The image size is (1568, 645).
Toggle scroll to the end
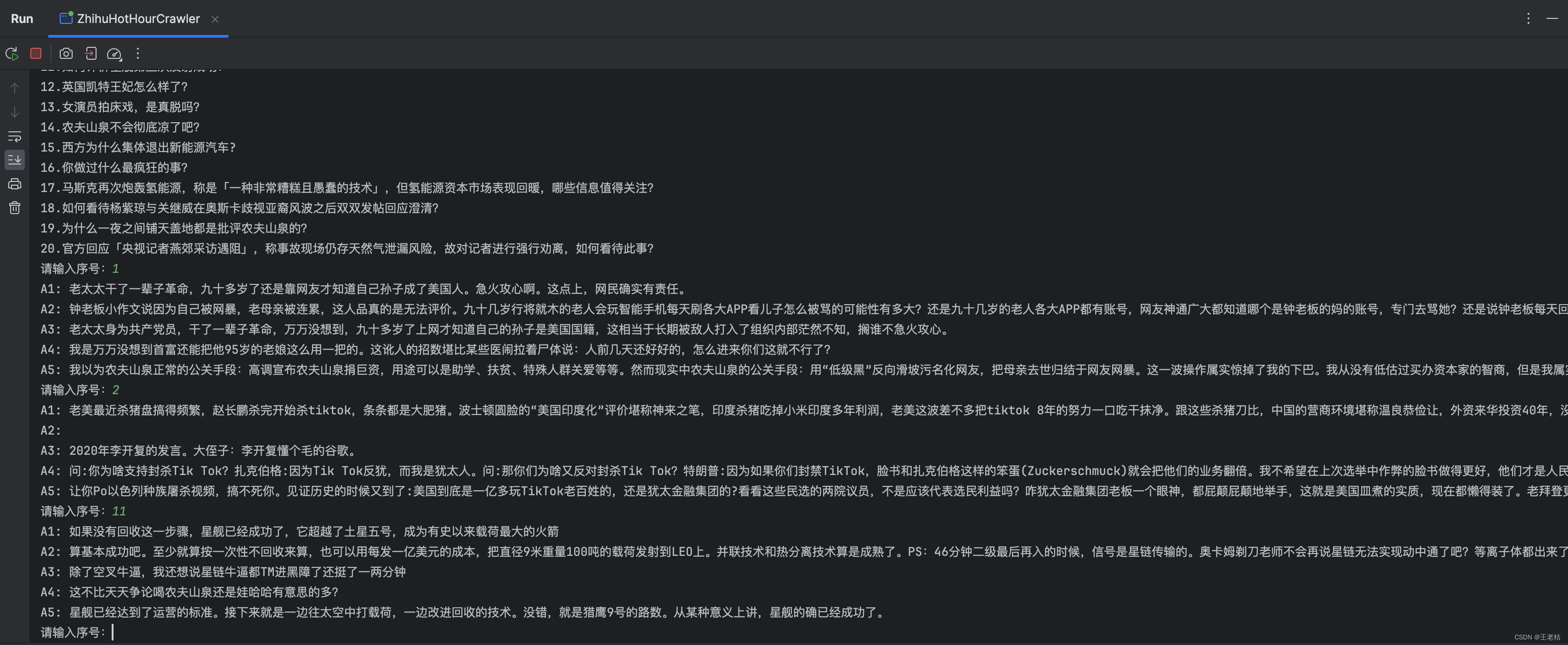pos(15,159)
